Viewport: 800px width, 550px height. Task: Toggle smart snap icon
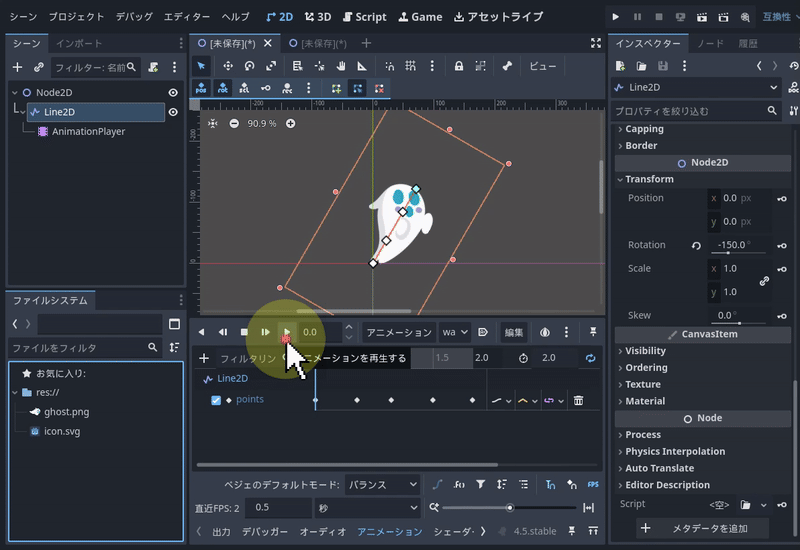coord(389,66)
